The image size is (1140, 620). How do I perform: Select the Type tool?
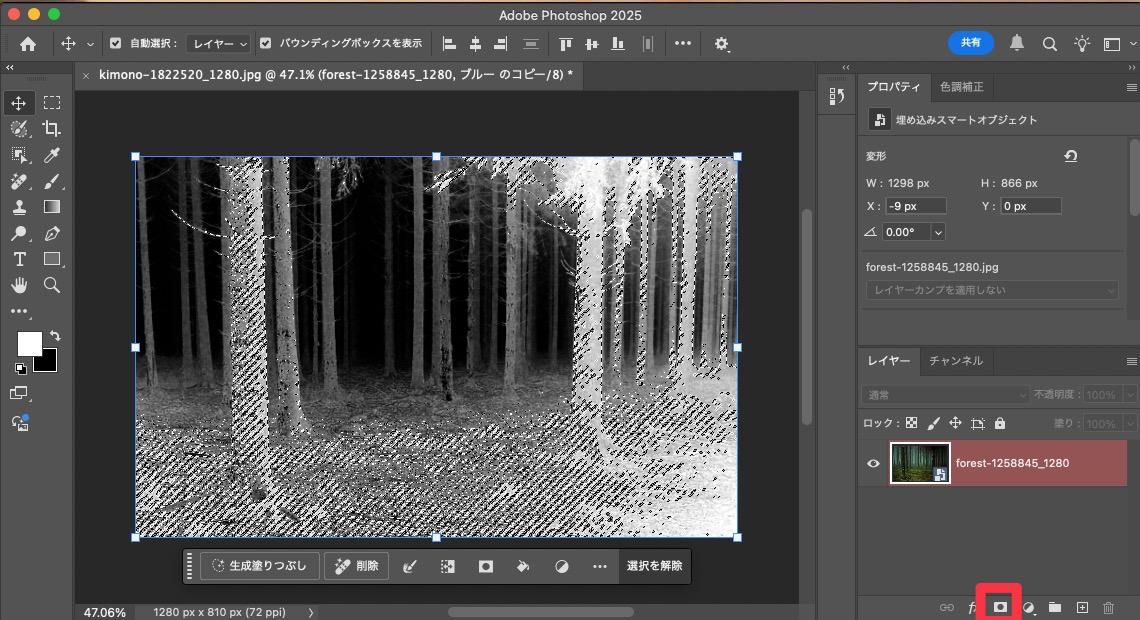[19, 259]
